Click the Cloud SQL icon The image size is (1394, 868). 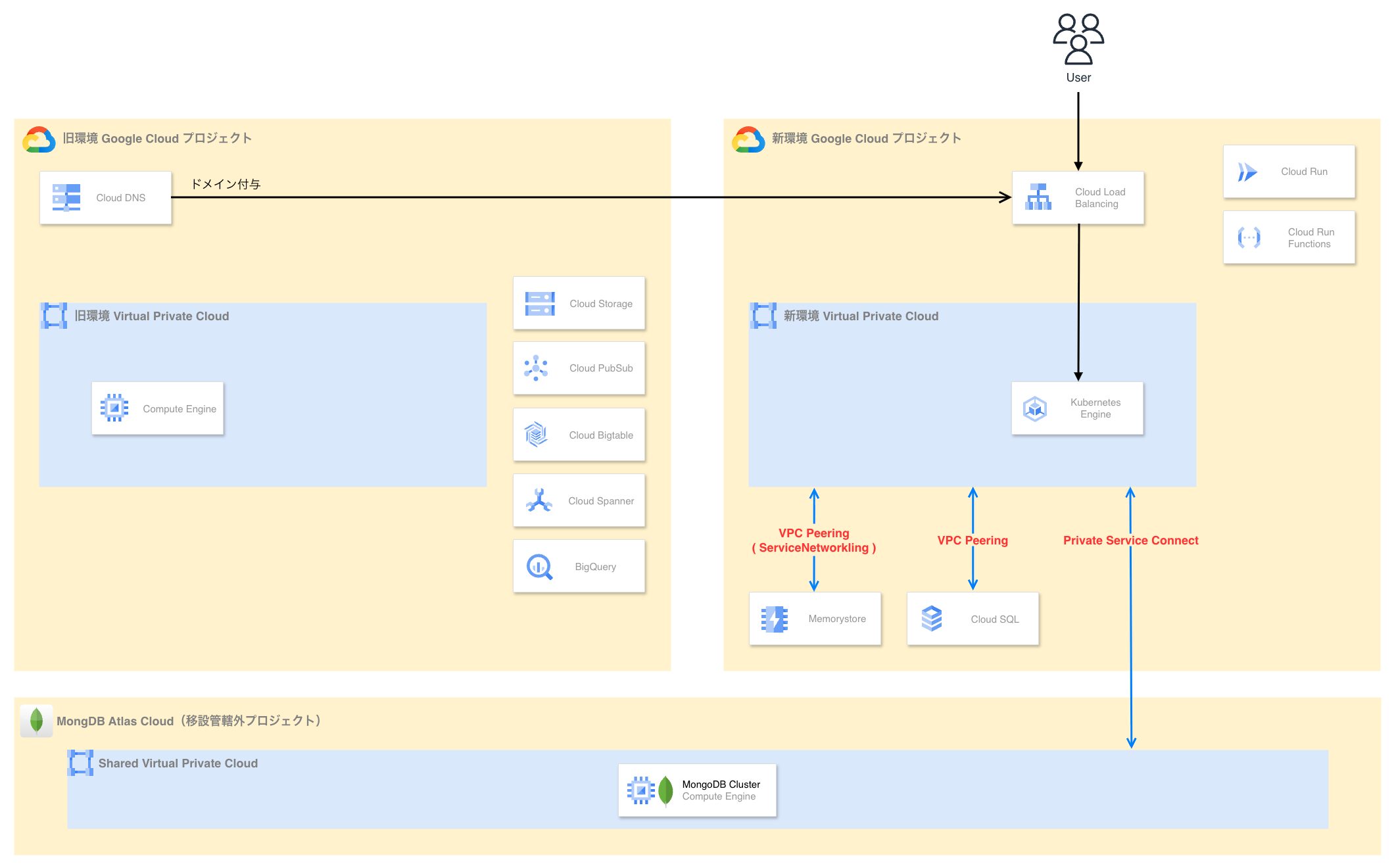[x=932, y=619]
